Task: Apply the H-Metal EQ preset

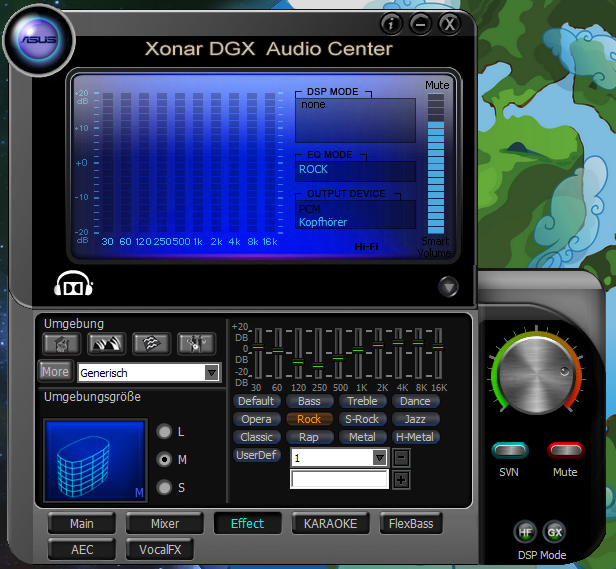Action: click(415, 437)
